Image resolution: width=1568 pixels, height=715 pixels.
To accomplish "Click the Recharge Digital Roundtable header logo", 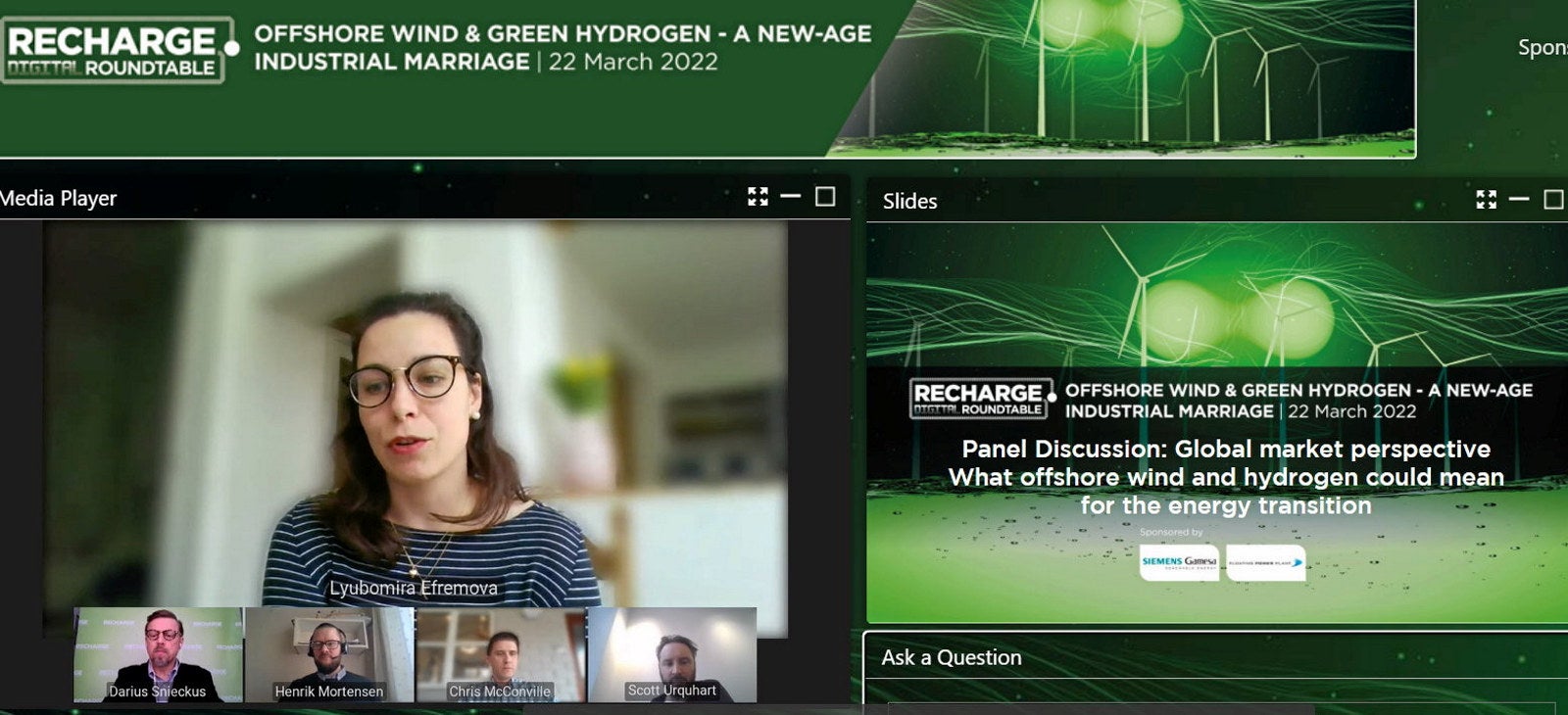I will (118, 50).
